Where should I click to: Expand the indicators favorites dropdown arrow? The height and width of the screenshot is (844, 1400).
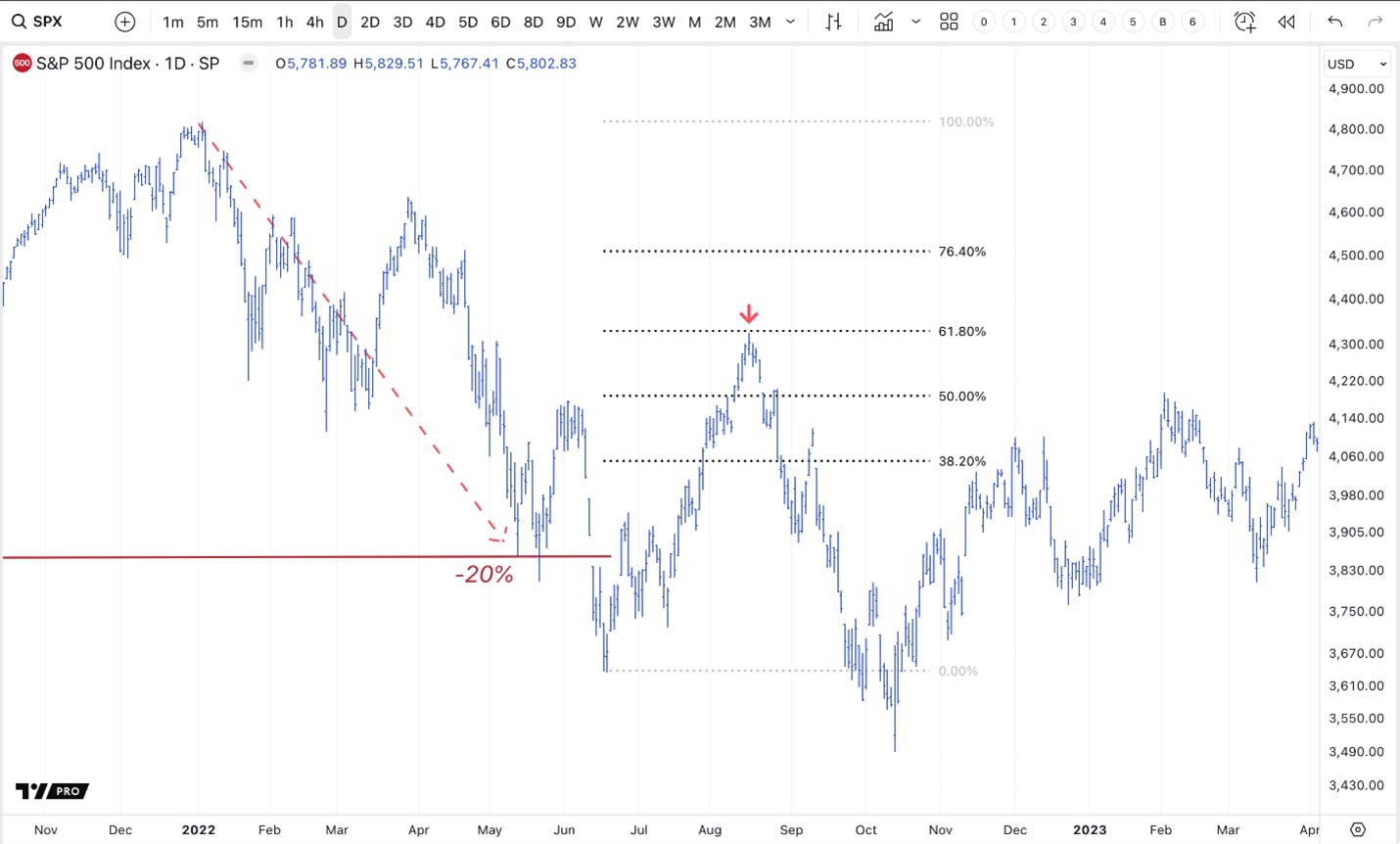tap(916, 22)
